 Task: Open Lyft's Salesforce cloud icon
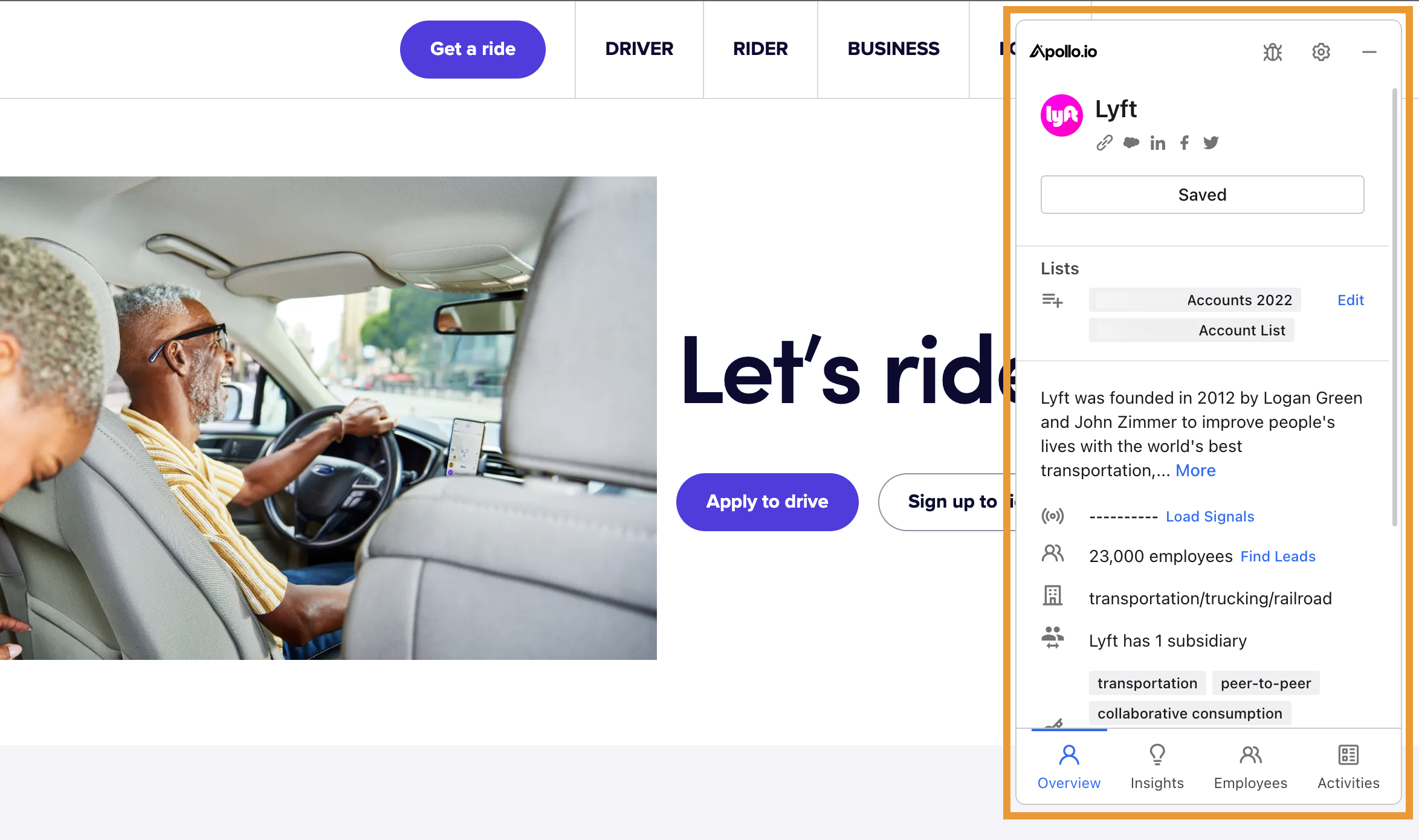point(1131,143)
